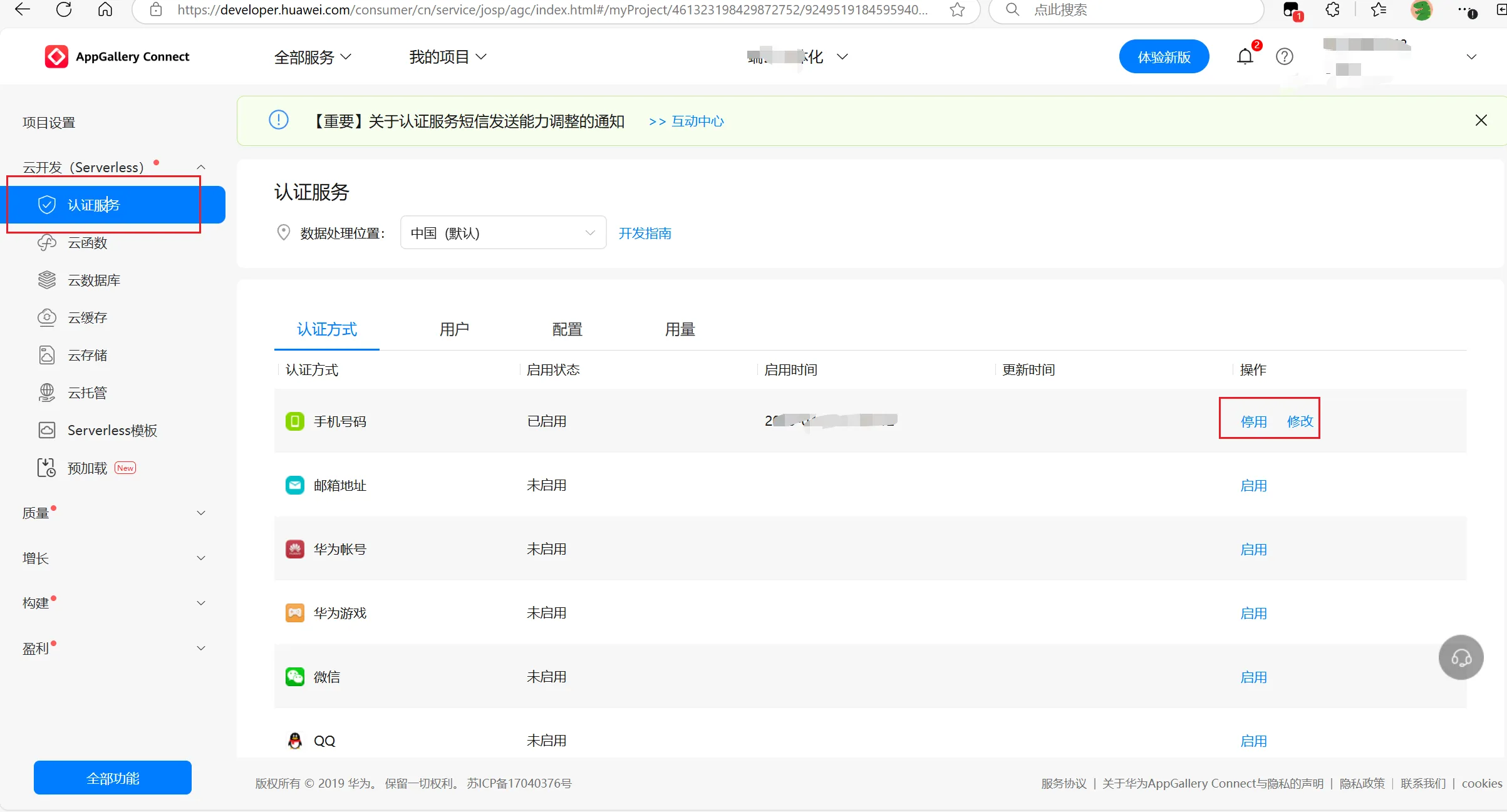Image resolution: width=1507 pixels, height=812 pixels.
Task: Bookmark page with star icon
Action: (x=956, y=9)
